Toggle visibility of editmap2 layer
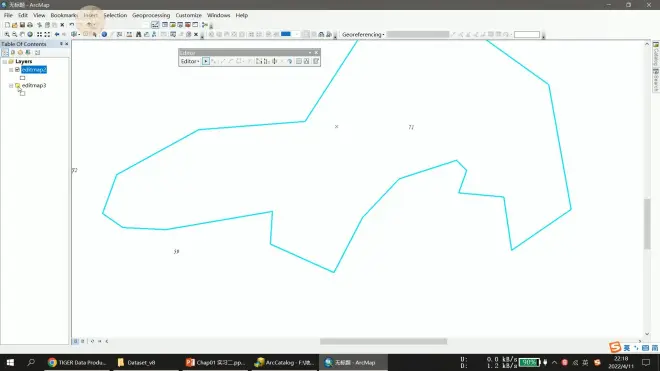The height and width of the screenshot is (371, 660). tap(17, 69)
